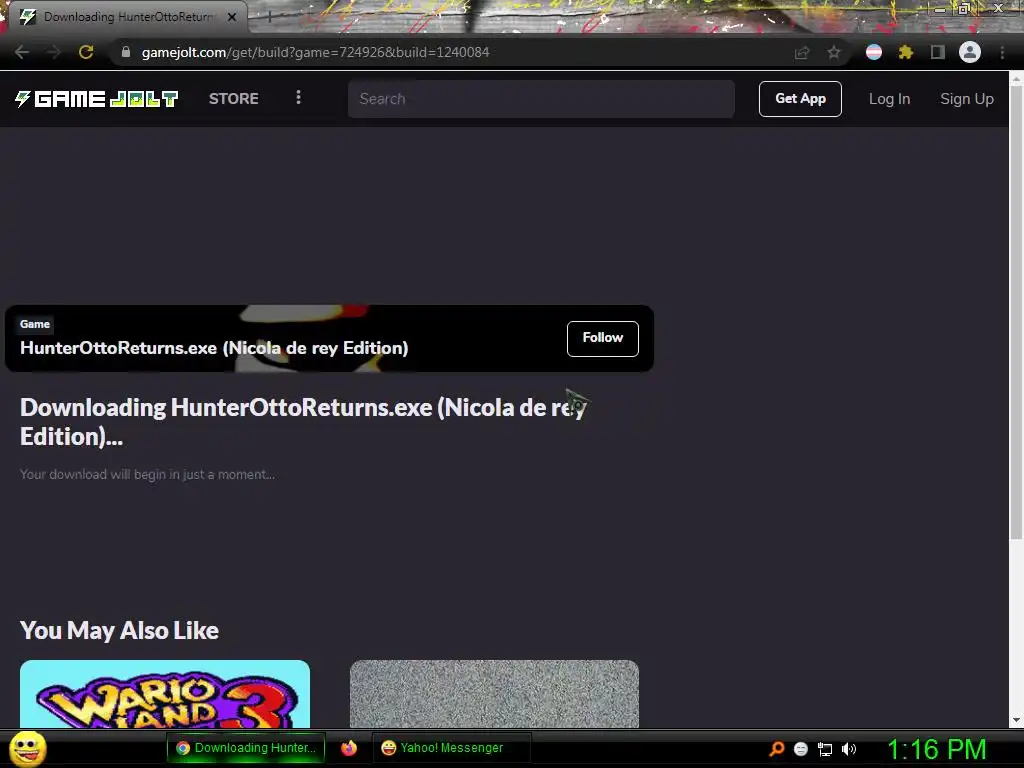Click the page's vertical scrollbar thumb
The image size is (1024, 768).
click(1016, 313)
